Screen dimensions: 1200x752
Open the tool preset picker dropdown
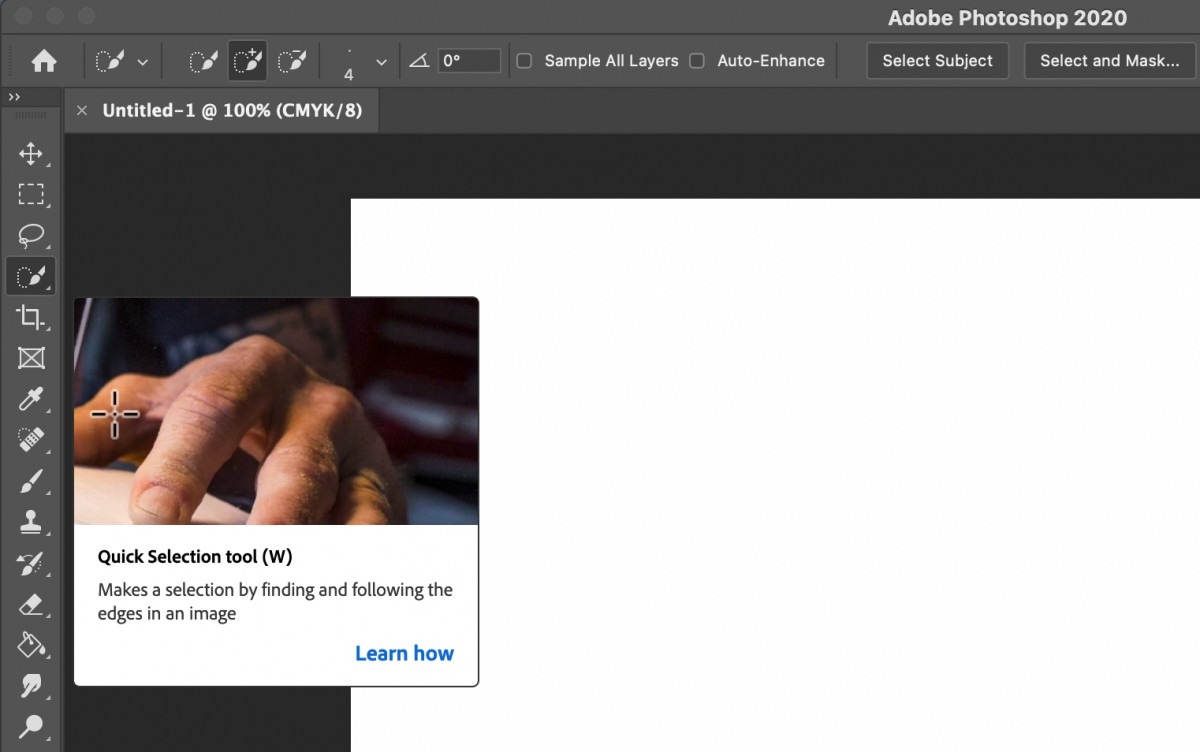(121, 61)
